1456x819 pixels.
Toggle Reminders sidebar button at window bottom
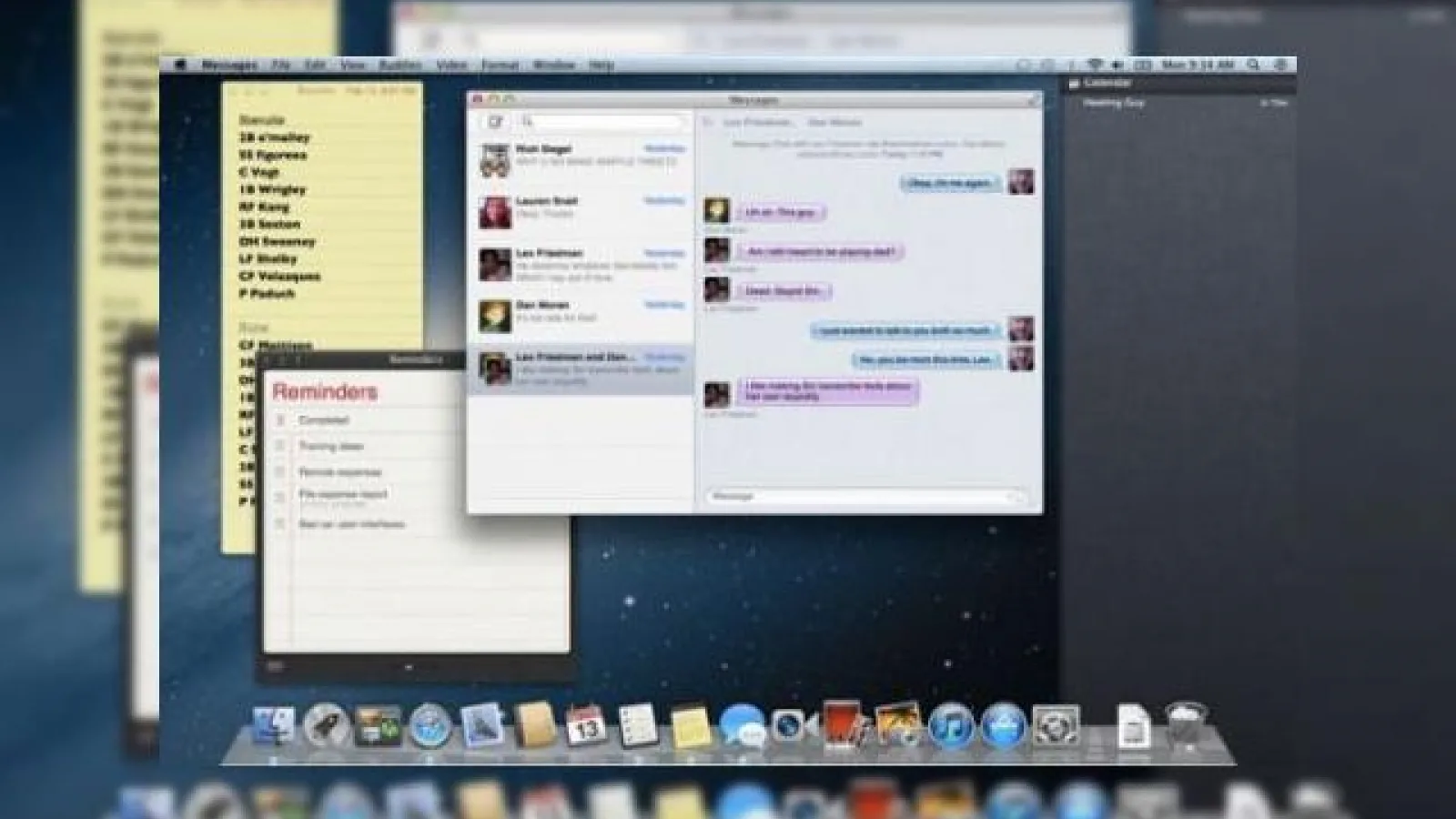[275, 667]
